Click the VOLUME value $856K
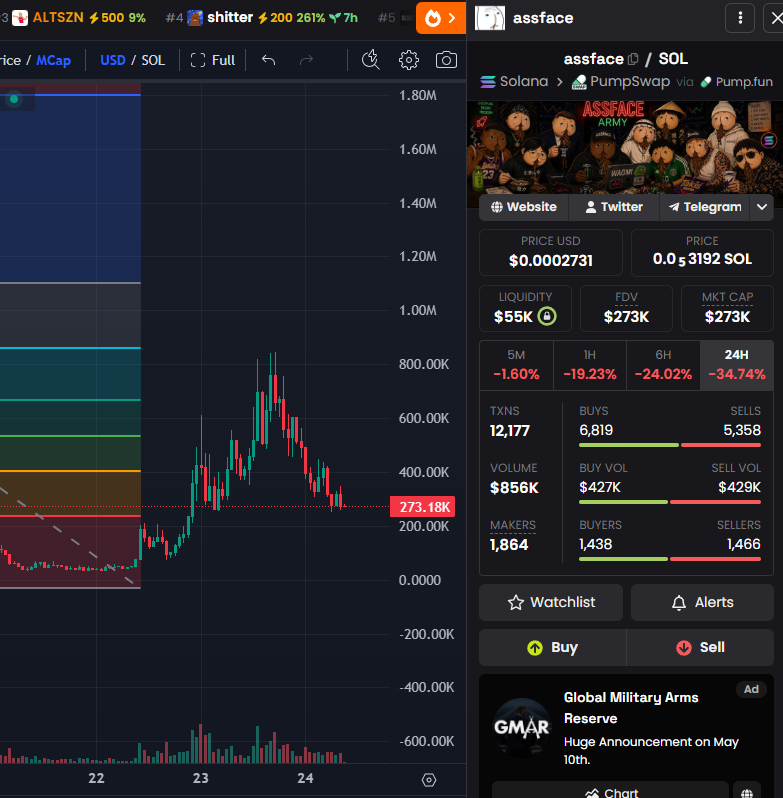The height and width of the screenshot is (798, 783). [514, 488]
